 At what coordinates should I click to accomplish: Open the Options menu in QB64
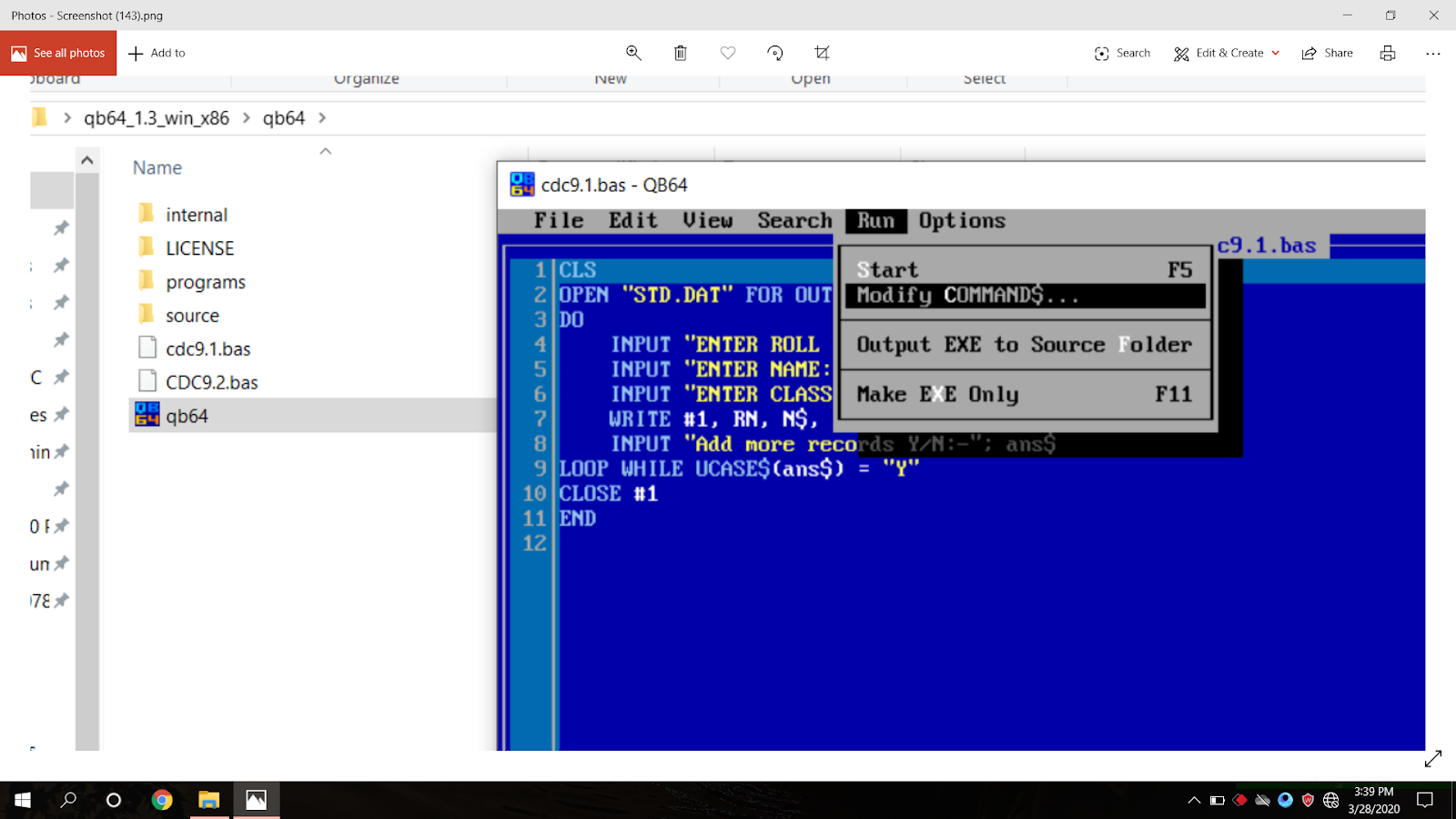962,220
